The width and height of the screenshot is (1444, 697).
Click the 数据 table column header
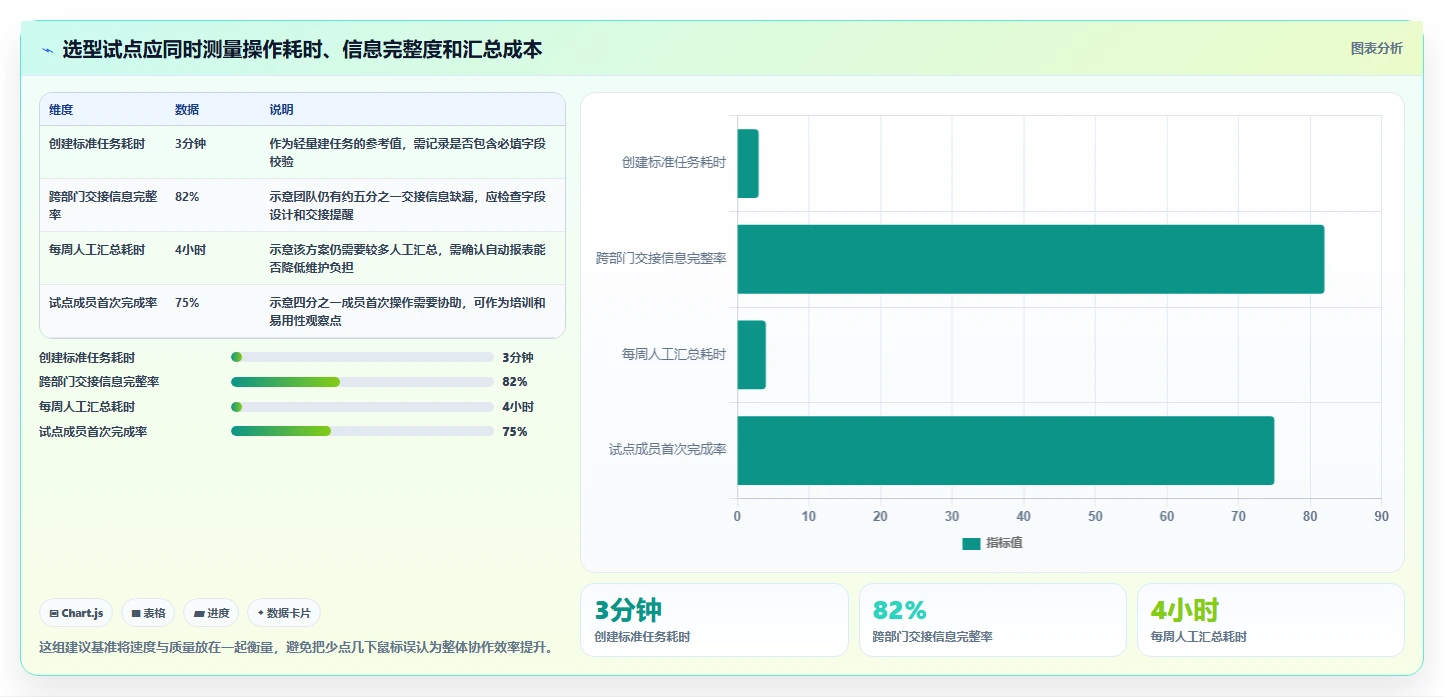pyautogui.click(x=187, y=110)
